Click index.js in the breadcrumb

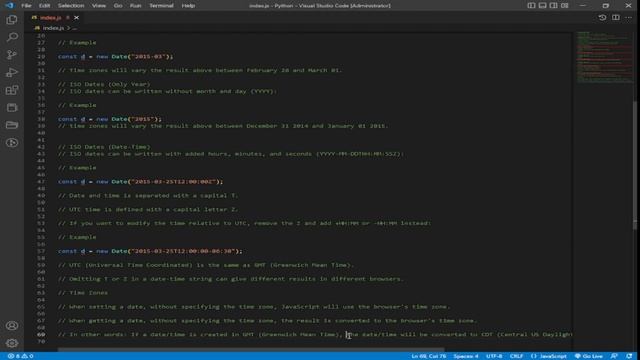[53, 28]
